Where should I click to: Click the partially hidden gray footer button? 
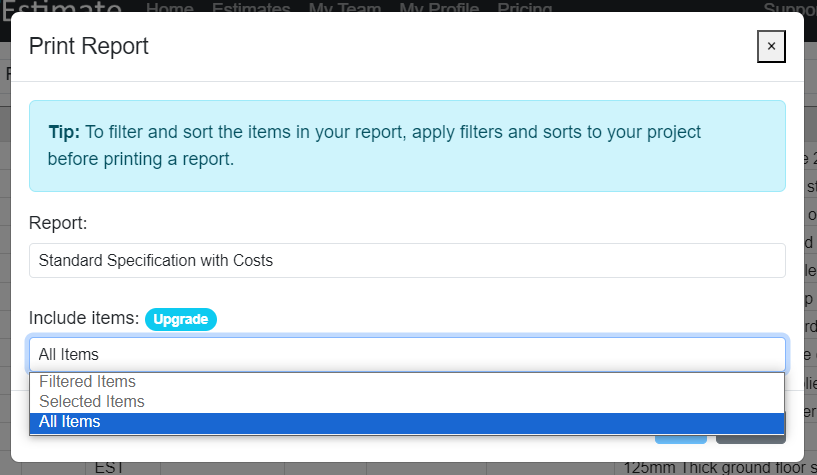click(750, 440)
